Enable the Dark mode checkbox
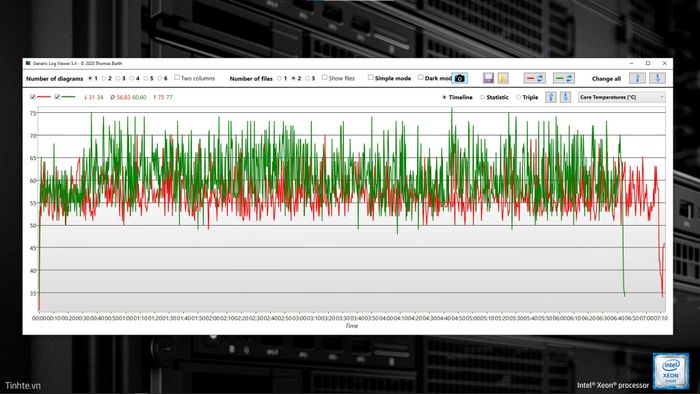 point(421,78)
